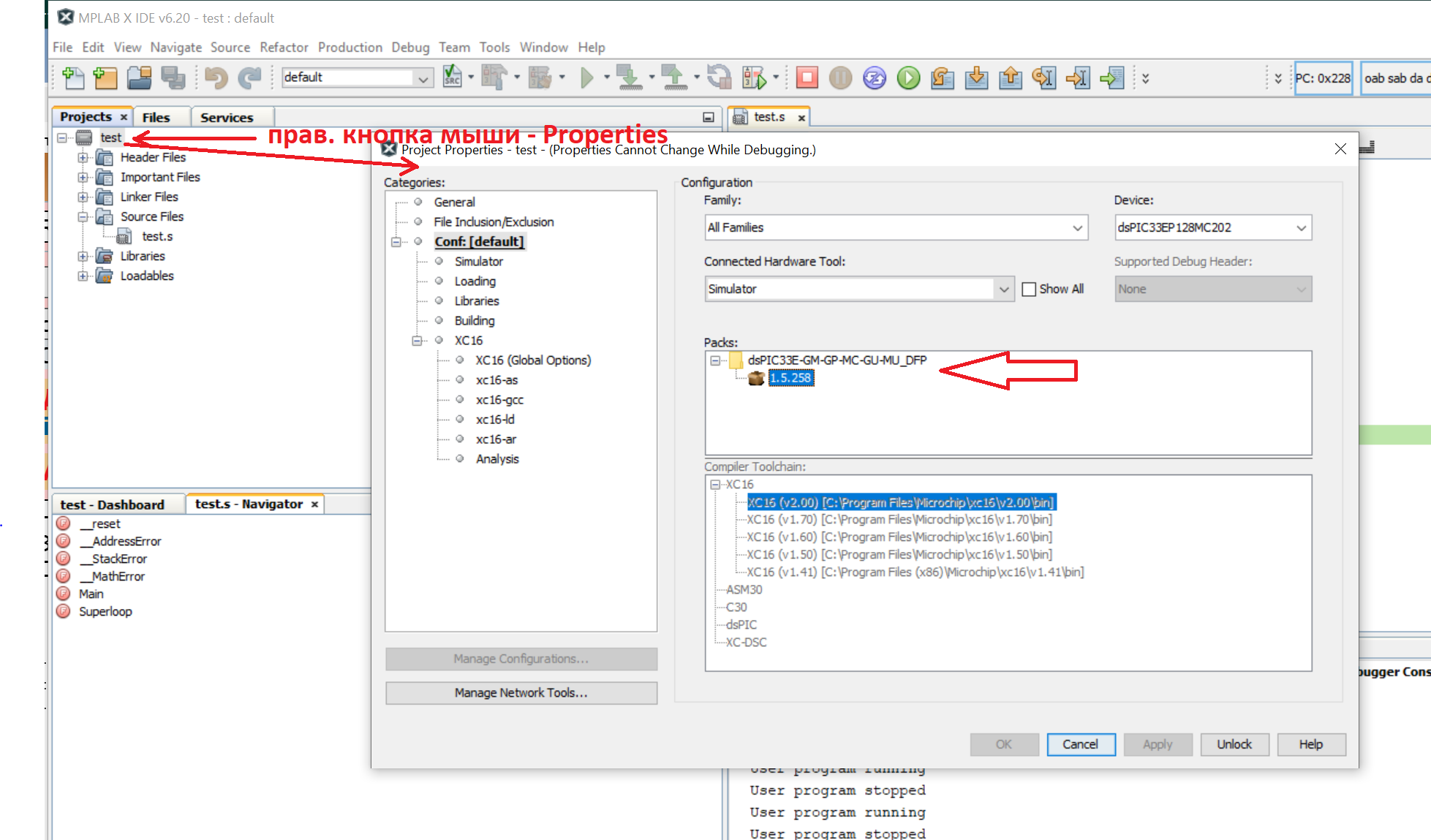The width and height of the screenshot is (1431, 840).
Task: Click the Unlock button
Action: click(1234, 744)
